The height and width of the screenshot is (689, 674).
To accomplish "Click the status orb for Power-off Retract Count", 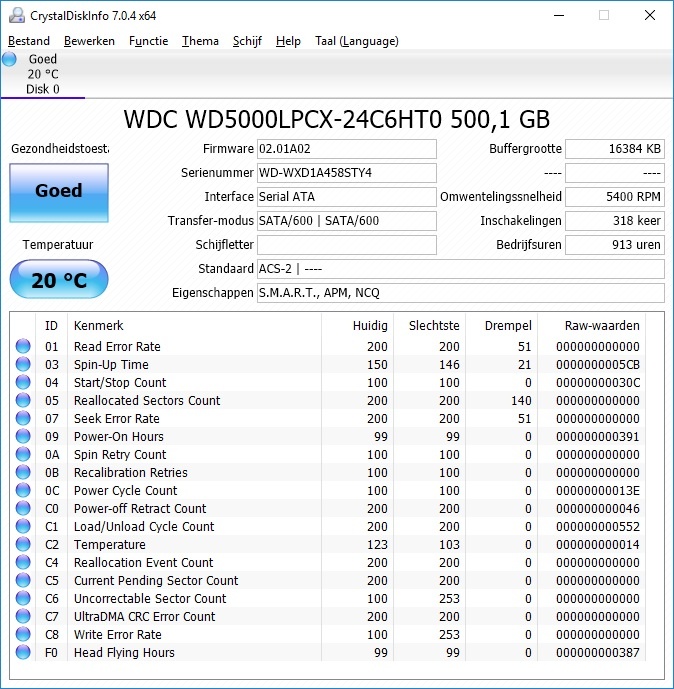I will point(23,508).
